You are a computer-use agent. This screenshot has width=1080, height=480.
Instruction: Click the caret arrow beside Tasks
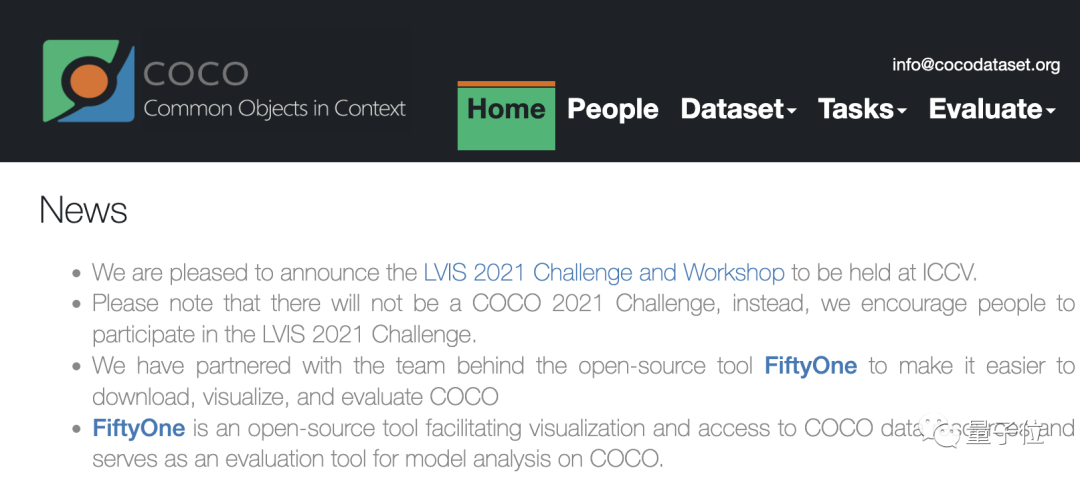[x=901, y=112]
